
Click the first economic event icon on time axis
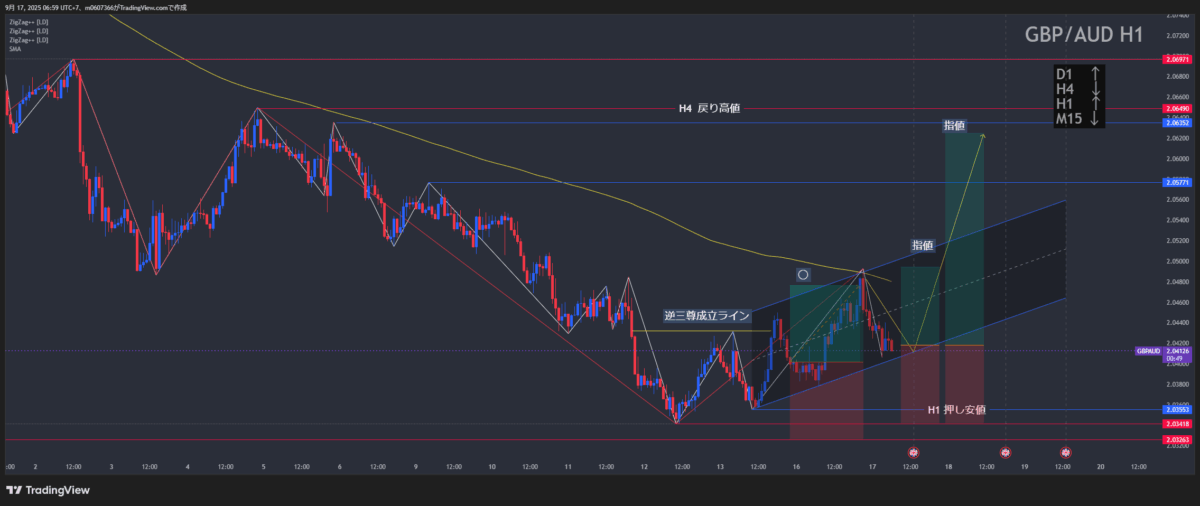pyautogui.click(x=913, y=453)
